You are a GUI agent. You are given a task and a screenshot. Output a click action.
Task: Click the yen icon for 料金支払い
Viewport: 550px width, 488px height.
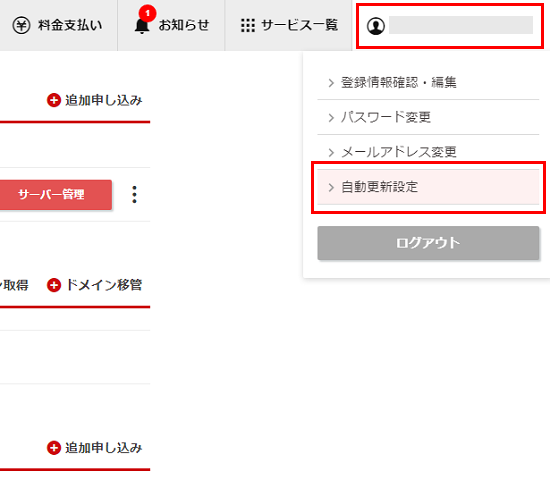(x=21, y=25)
